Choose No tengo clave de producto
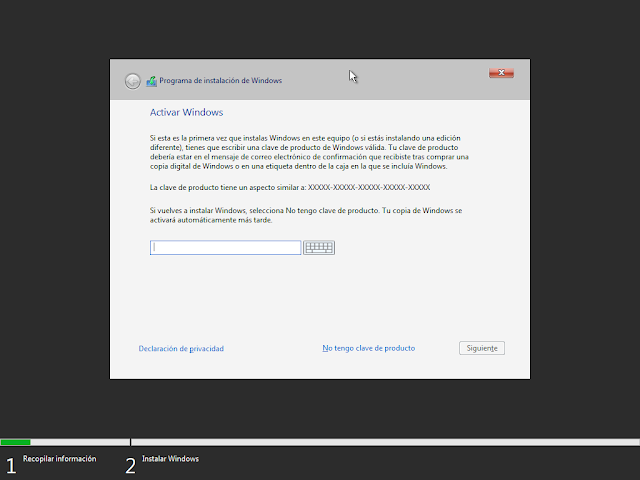Screen dimensions: 640x480 pos(369,348)
